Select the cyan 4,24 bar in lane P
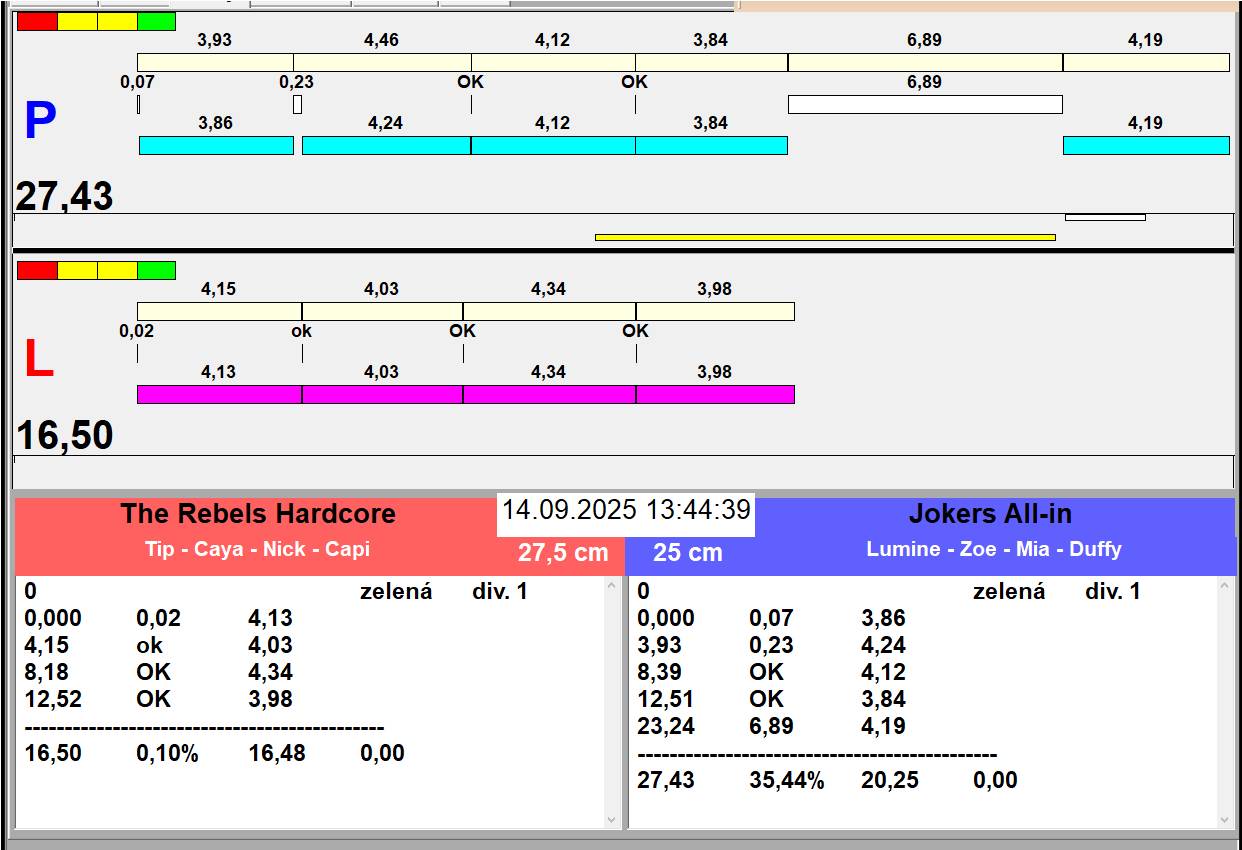The image size is (1242, 850). coord(386,146)
